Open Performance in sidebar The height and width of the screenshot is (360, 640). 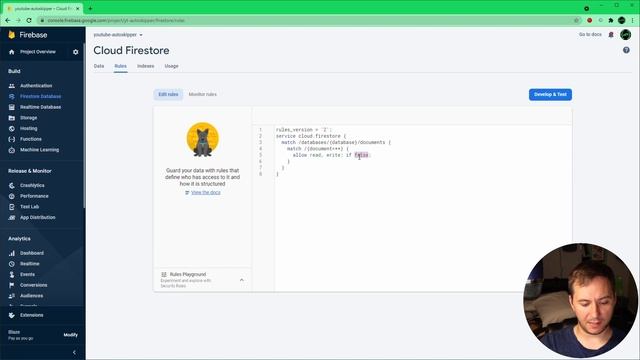pos(34,196)
